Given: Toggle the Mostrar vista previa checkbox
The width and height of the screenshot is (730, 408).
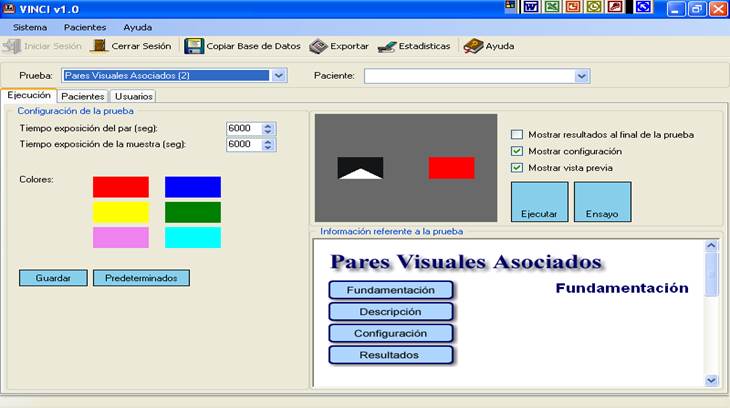Looking at the screenshot, I should [517, 168].
